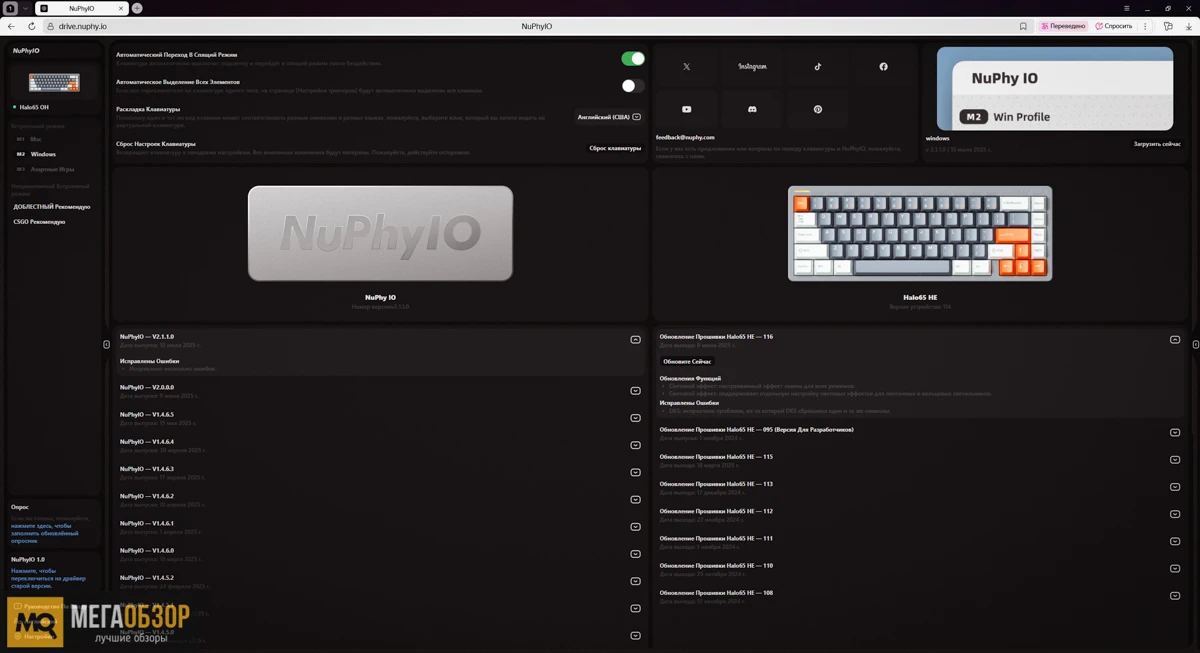Click Обновите Сейчас firmware update button
The image size is (1200, 653).
click(687, 362)
